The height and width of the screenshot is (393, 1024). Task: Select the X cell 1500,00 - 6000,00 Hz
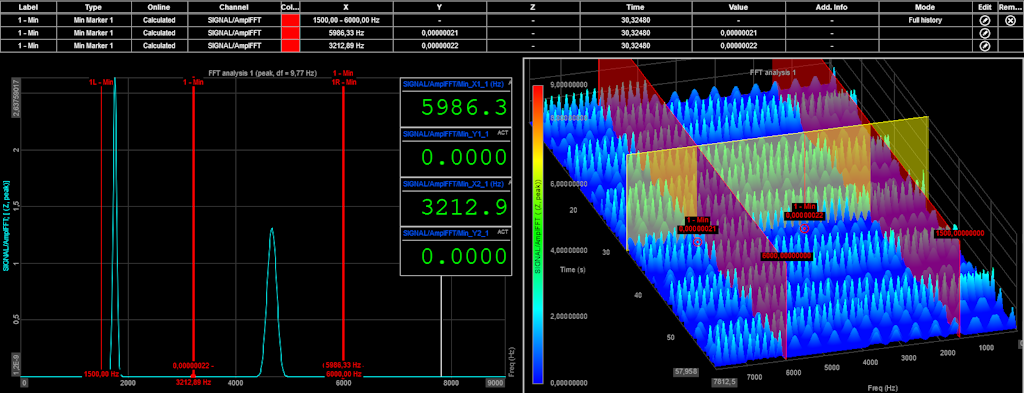click(x=346, y=20)
